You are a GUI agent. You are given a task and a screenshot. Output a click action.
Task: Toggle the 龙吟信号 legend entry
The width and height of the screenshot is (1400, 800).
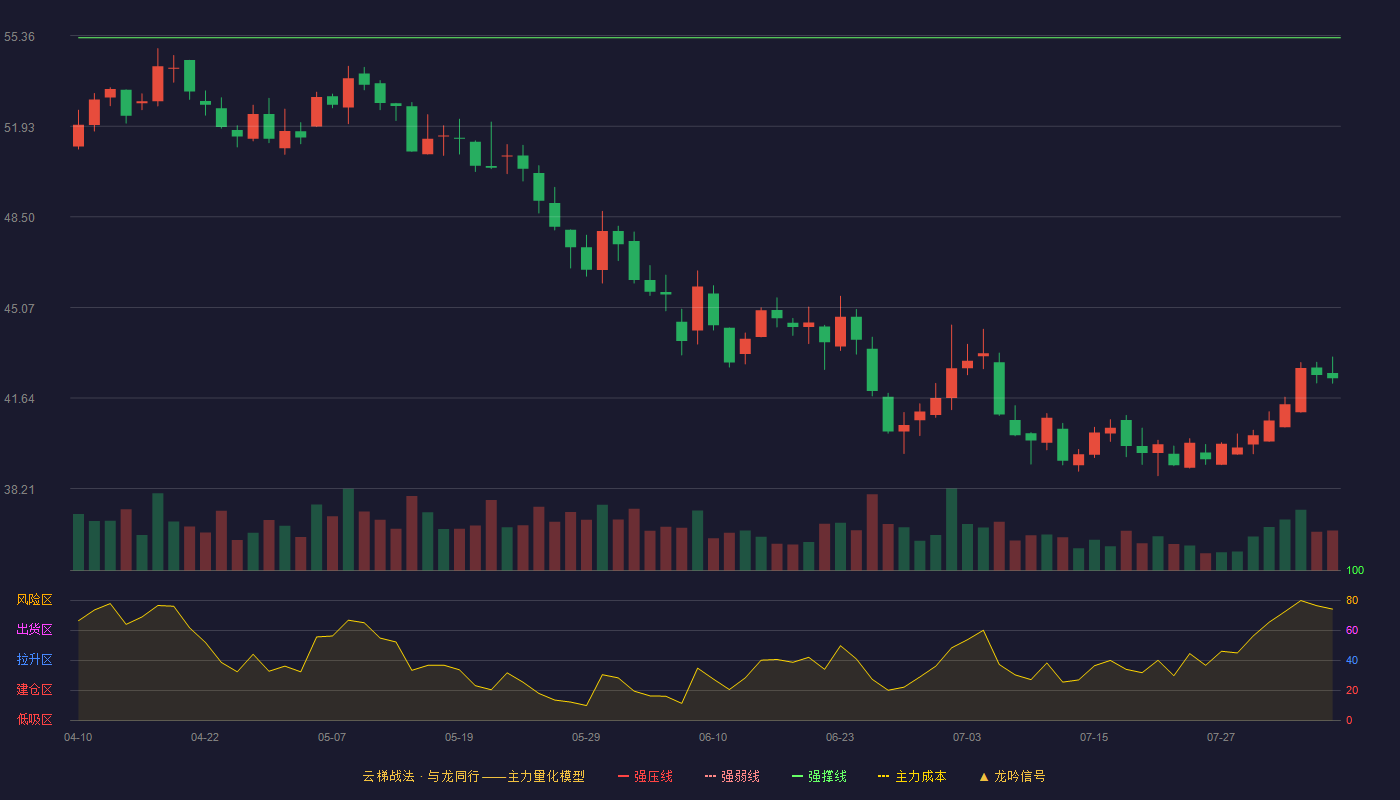pos(1012,776)
